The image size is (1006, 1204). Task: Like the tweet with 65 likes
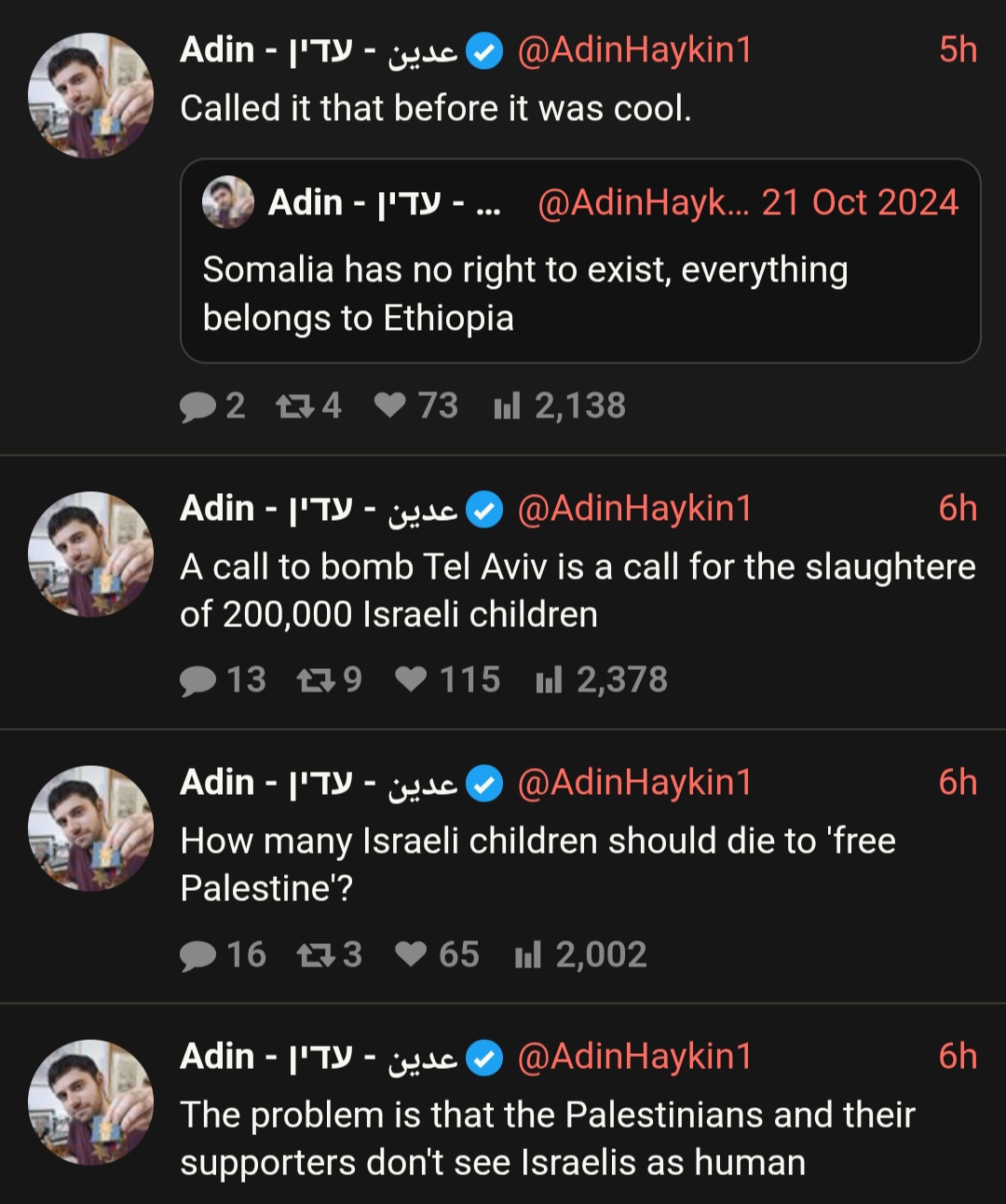pos(437,955)
